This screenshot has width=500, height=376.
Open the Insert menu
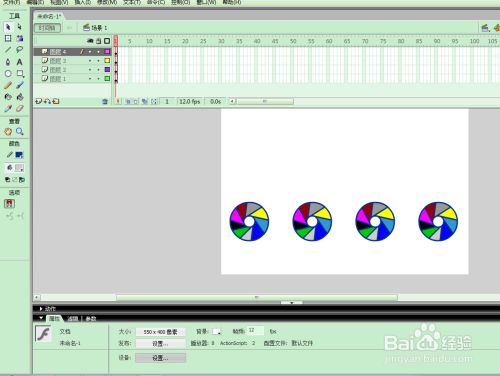tap(83, 2)
